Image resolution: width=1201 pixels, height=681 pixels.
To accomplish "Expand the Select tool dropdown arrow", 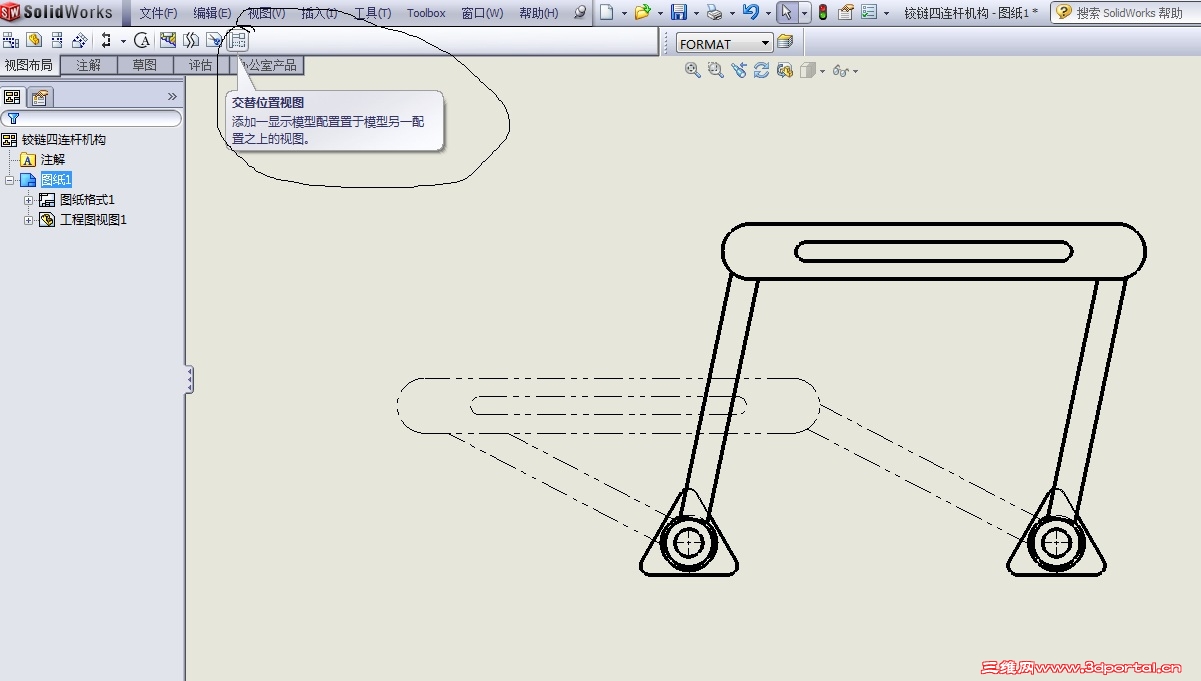I will coord(805,14).
